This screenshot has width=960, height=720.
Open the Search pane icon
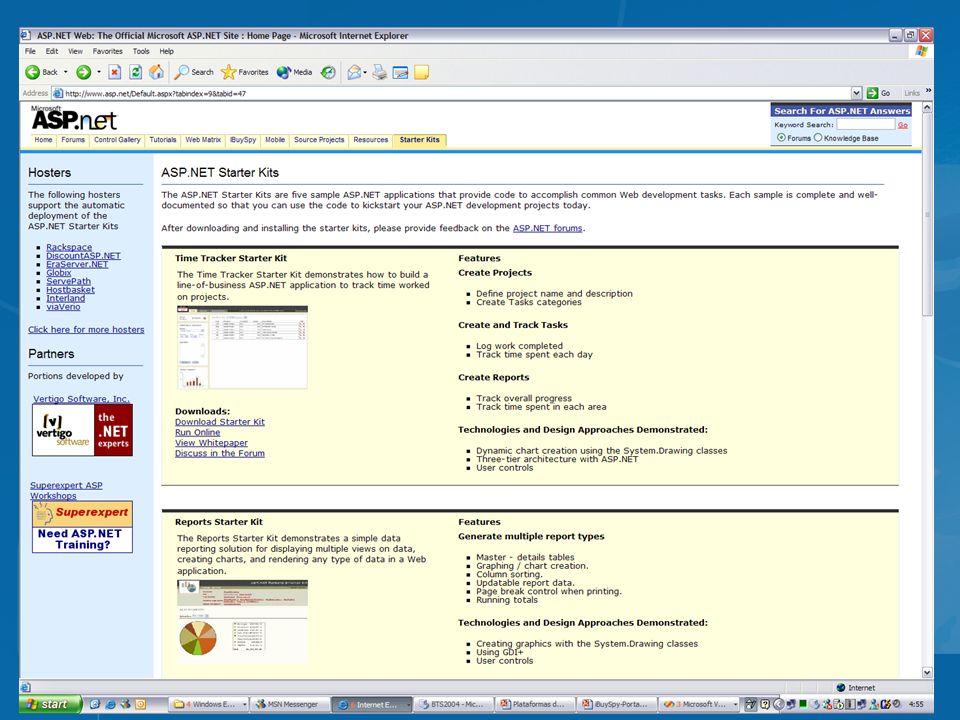[x=181, y=72]
